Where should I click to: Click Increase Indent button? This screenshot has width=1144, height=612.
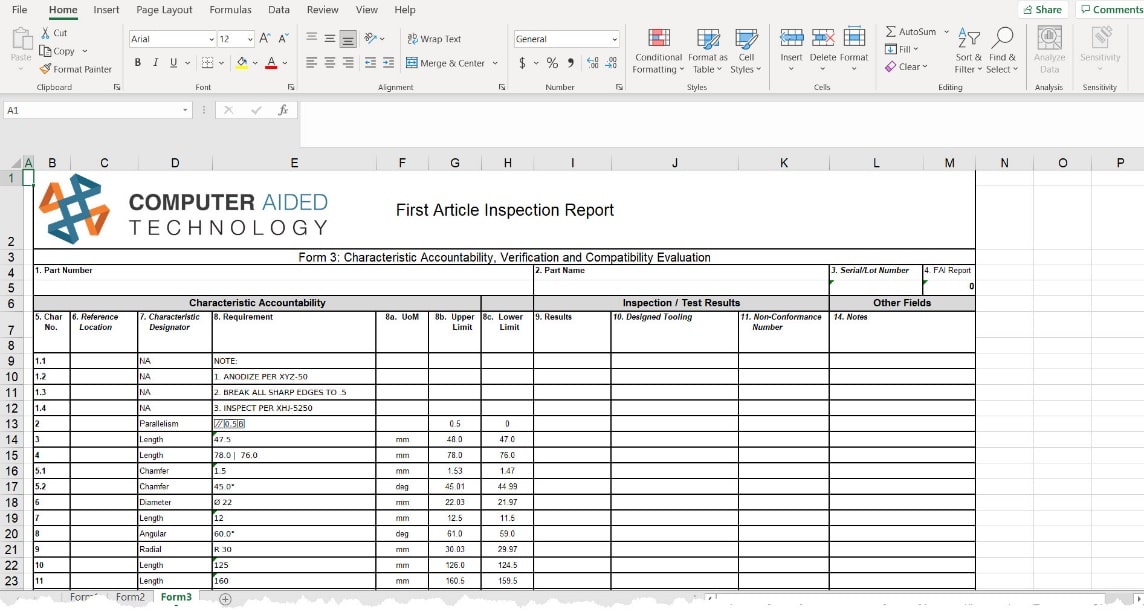[388, 63]
